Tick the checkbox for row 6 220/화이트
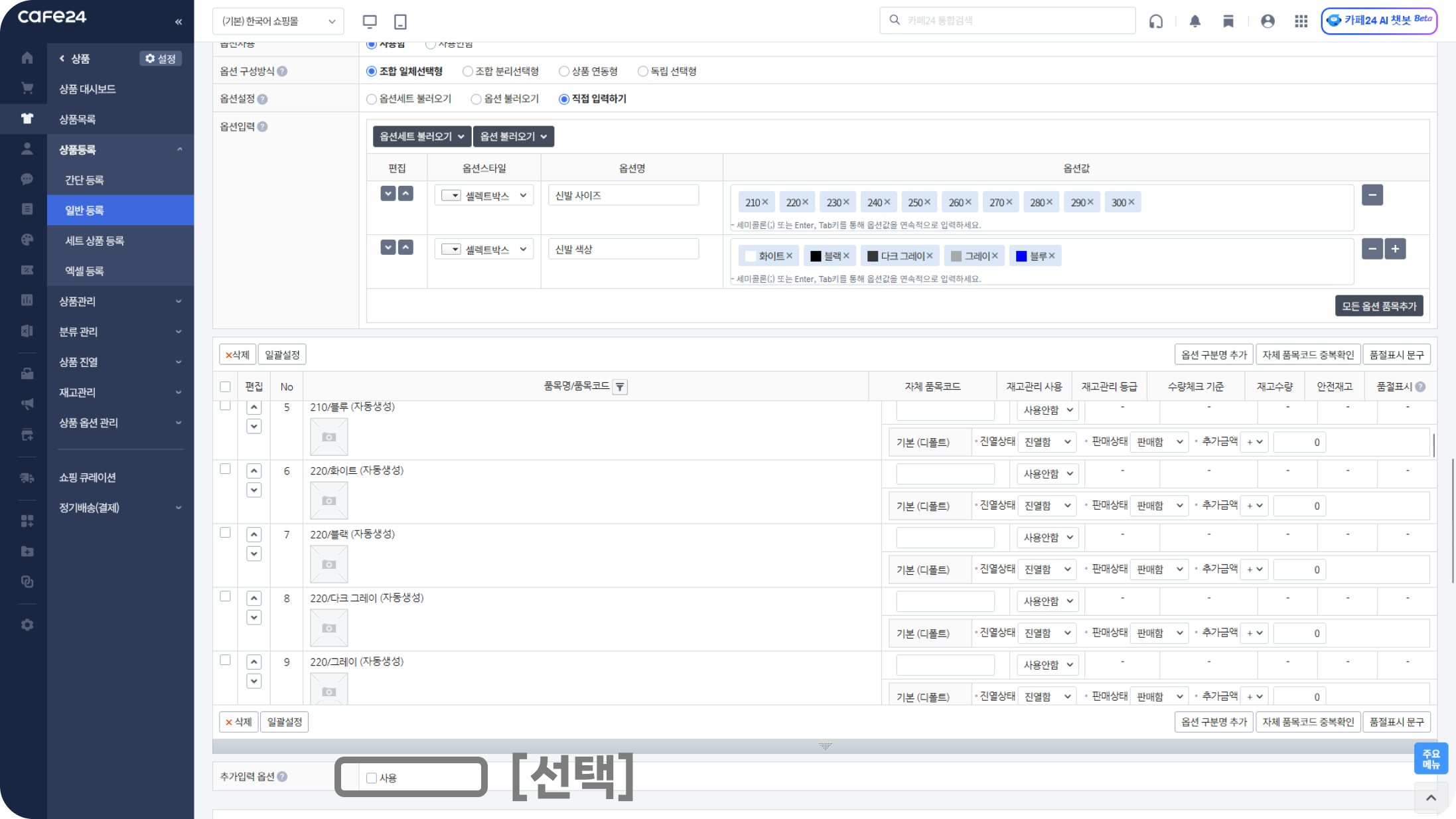1456x819 pixels. 225,469
